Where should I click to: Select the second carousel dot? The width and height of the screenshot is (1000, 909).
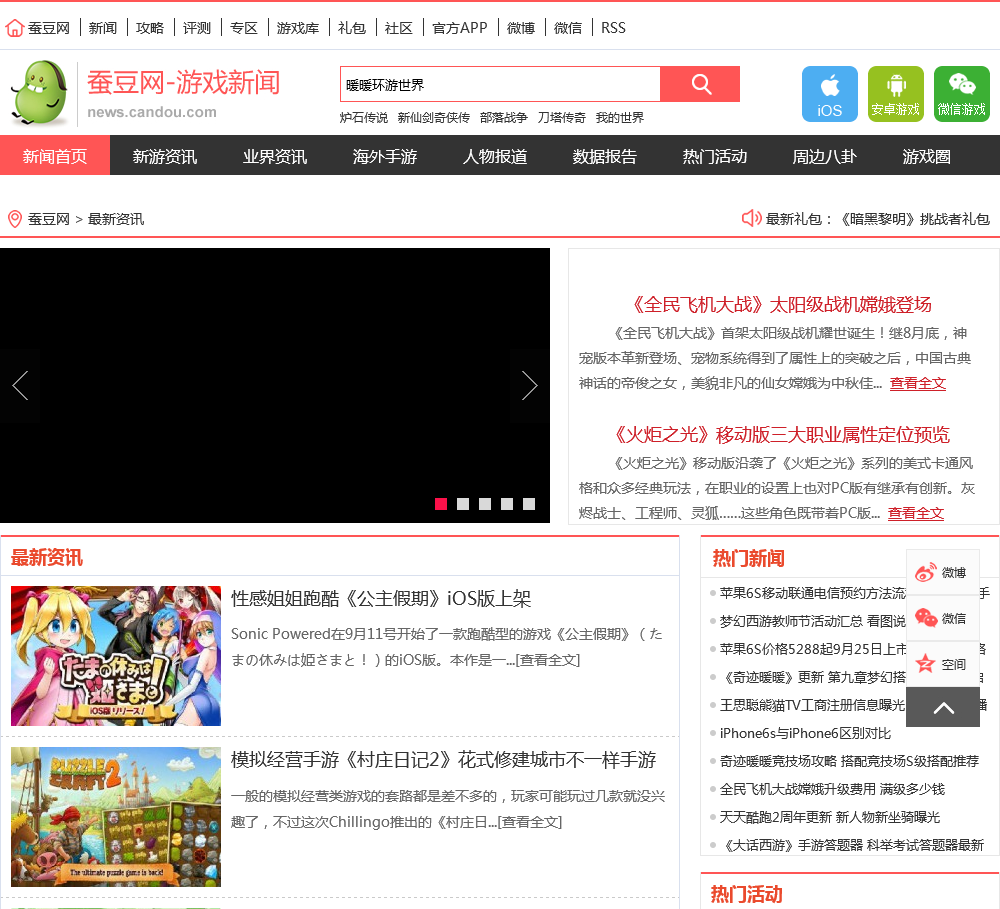(463, 504)
